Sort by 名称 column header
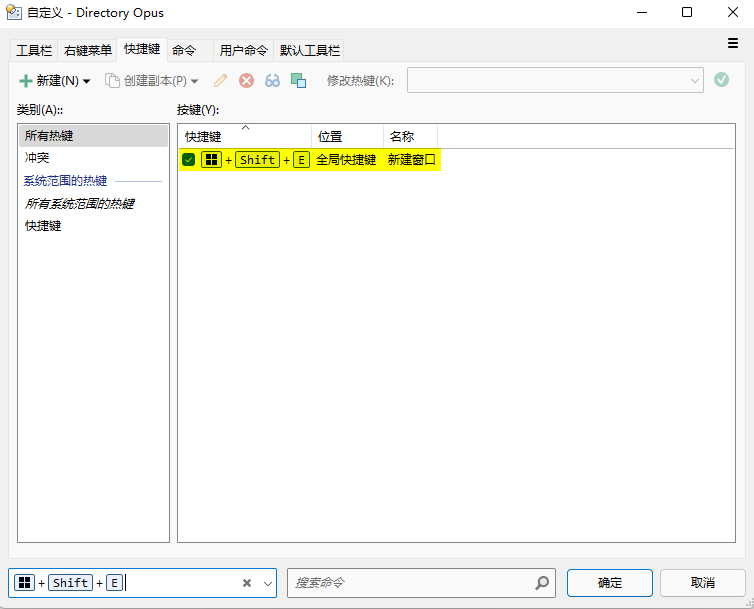The height and width of the screenshot is (609, 754). click(x=411, y=137)
